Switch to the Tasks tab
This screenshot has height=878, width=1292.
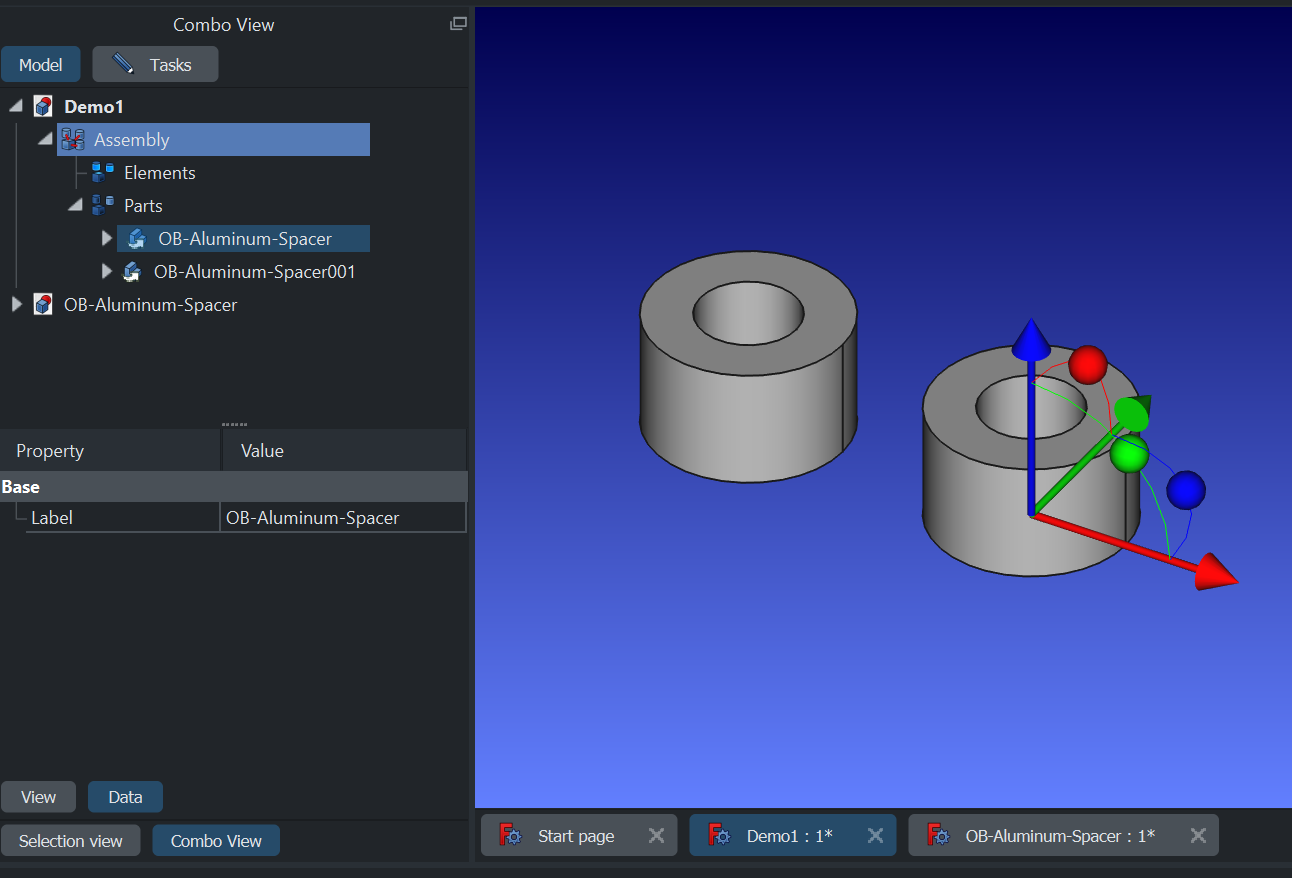(x=155, y=65)
